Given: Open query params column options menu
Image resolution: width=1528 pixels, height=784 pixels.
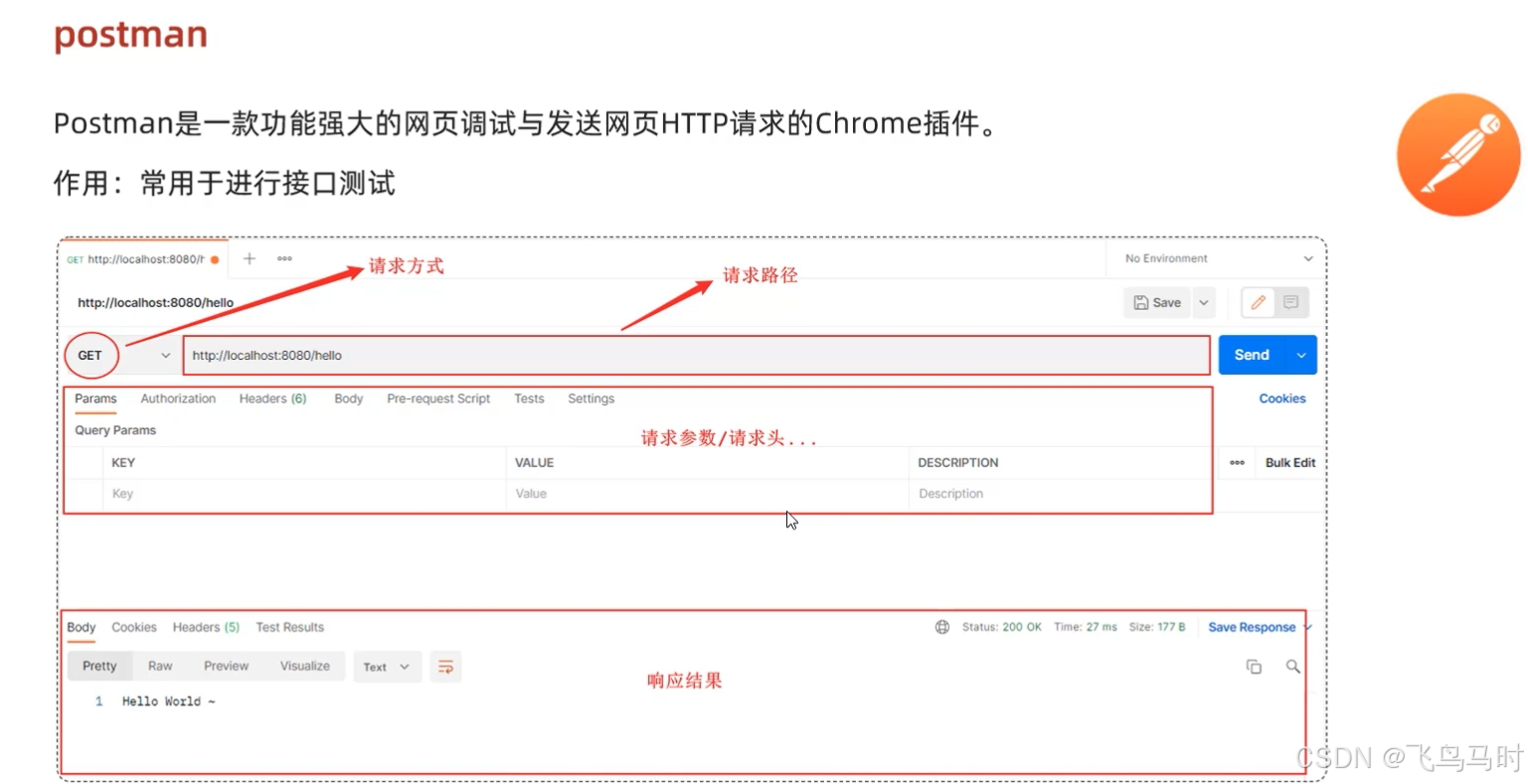Looking at the screenshot, I should [x=1237, y=462].
